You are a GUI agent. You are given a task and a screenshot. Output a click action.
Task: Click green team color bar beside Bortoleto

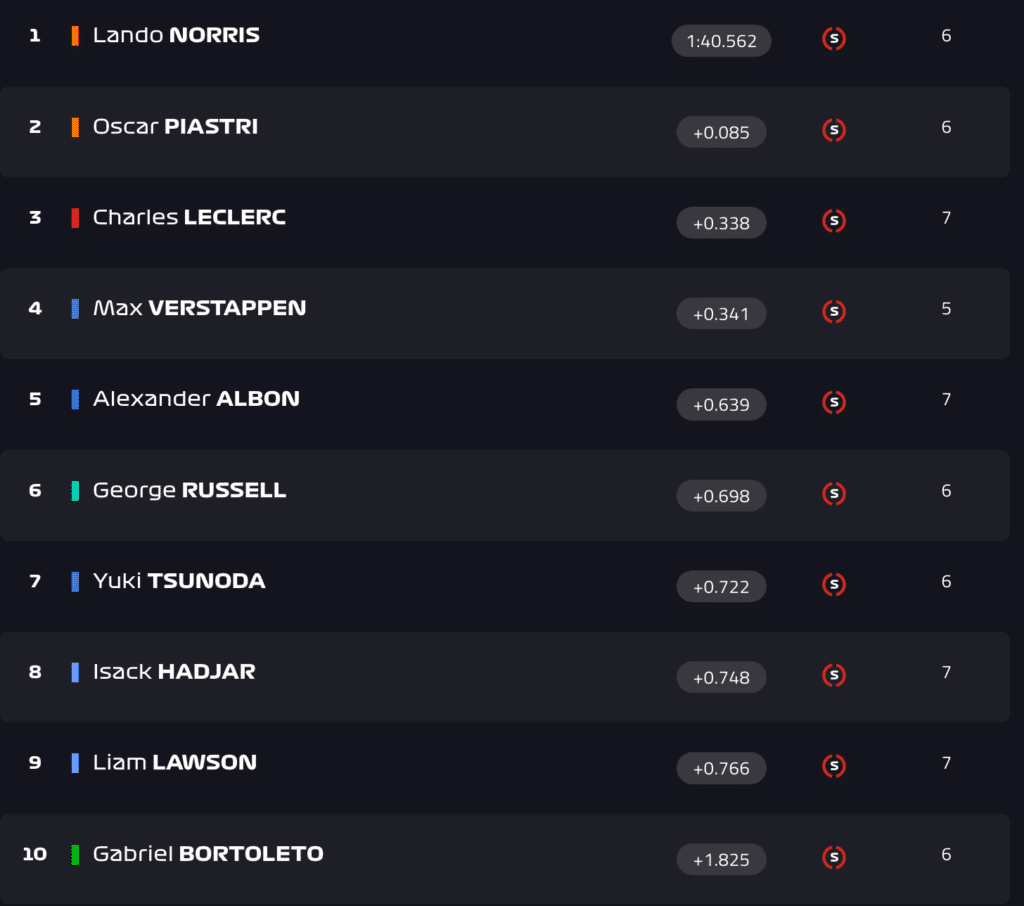click(x=75, y=855)
